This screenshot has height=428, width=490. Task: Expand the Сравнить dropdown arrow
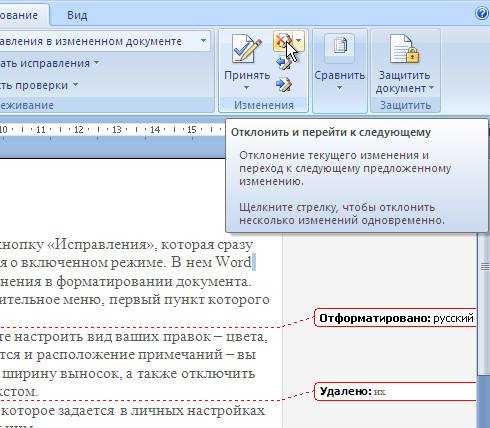339,88
